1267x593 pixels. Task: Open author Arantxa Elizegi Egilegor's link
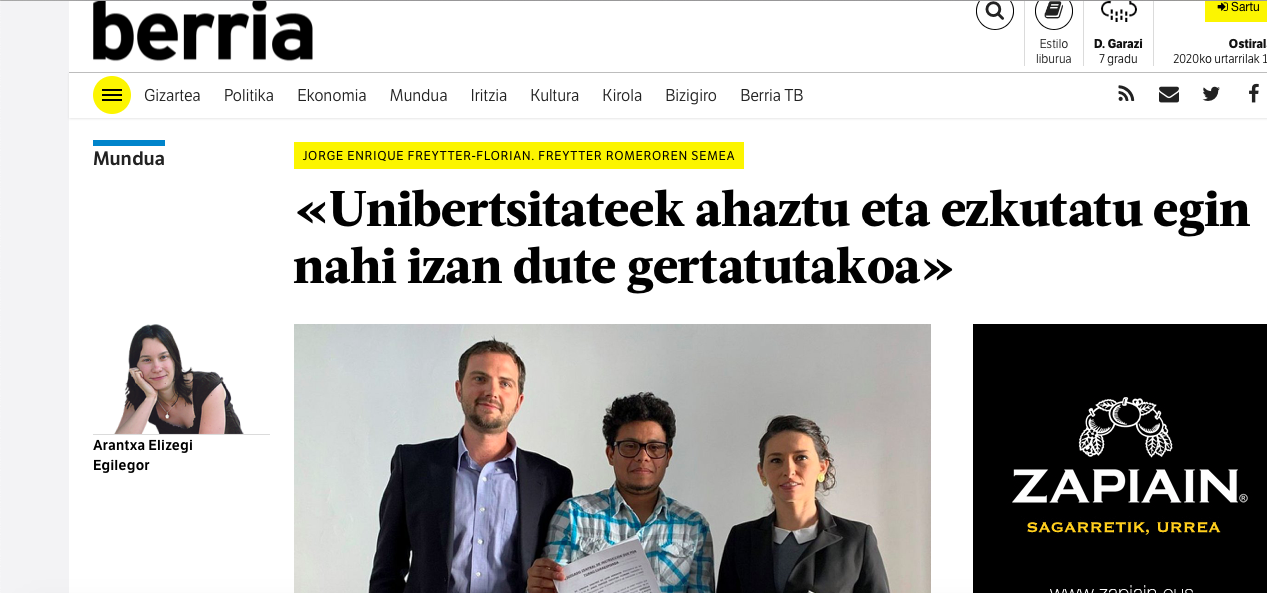(143, 455)
